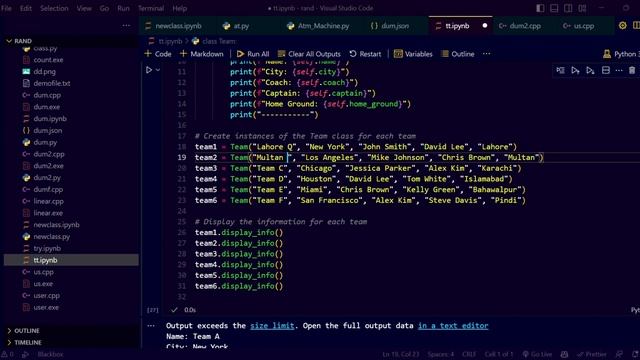
Task: Execute cell and below icon
Action: [x=590, y=71]
